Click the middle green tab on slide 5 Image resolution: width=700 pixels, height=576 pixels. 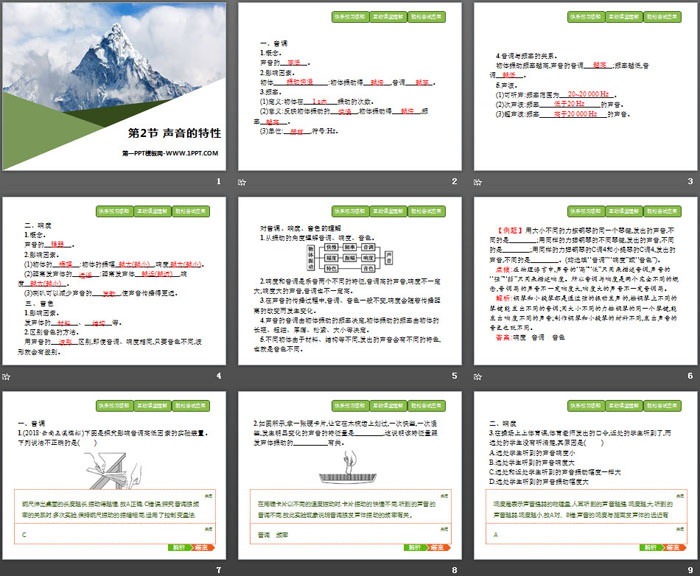tap(388, 211)
